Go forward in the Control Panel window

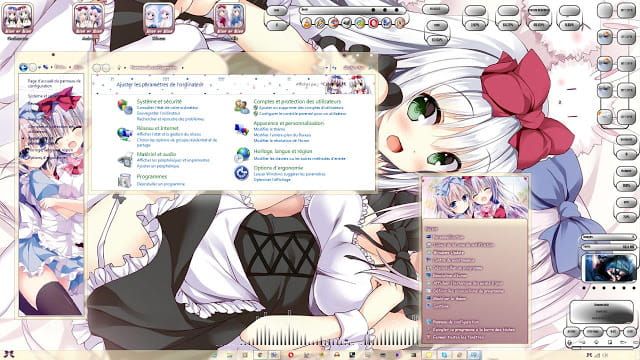click(x=106, y=67)
